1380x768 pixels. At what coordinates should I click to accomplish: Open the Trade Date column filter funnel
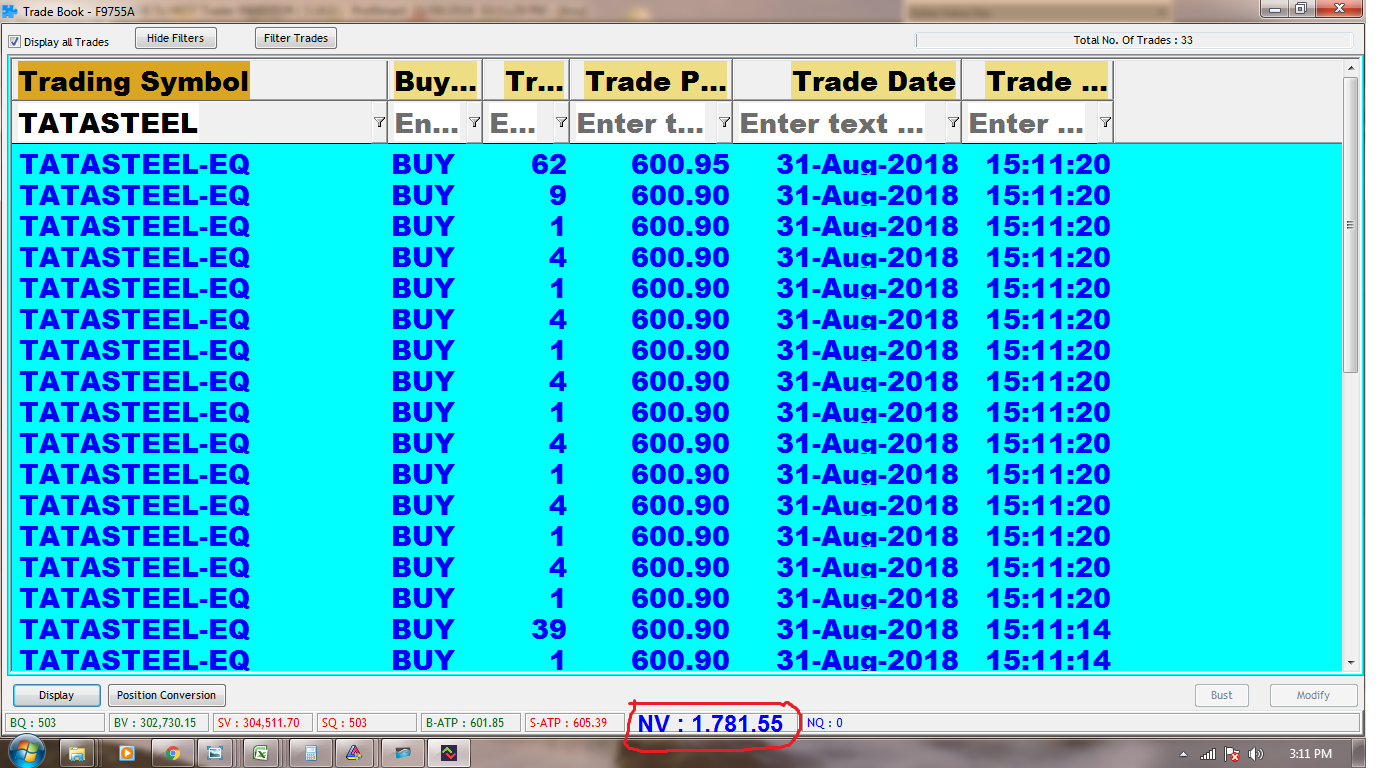coord(953,123)
